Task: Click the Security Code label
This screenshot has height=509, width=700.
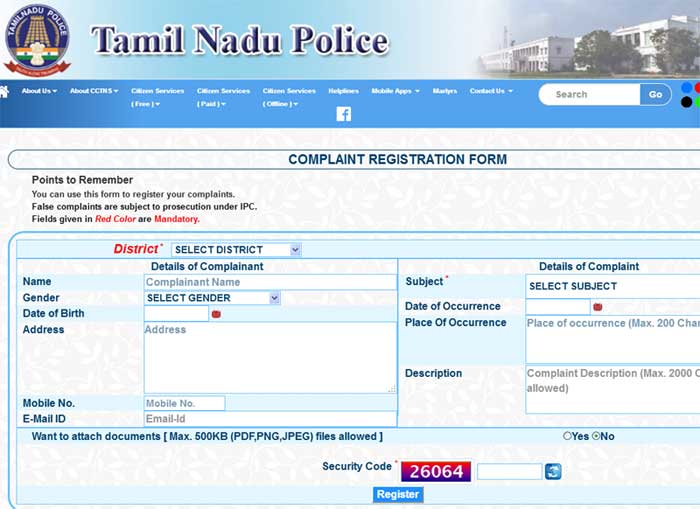Action: tap(359, 466)
